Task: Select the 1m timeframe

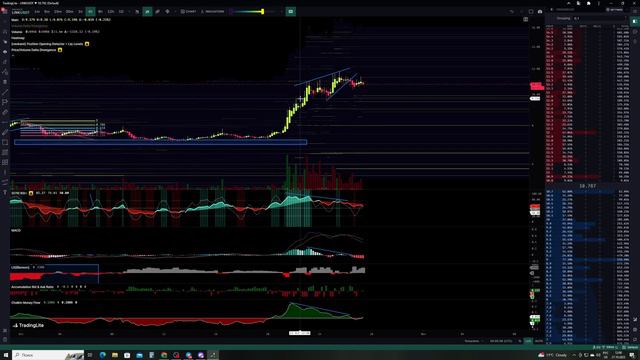Action: [37, 11]
